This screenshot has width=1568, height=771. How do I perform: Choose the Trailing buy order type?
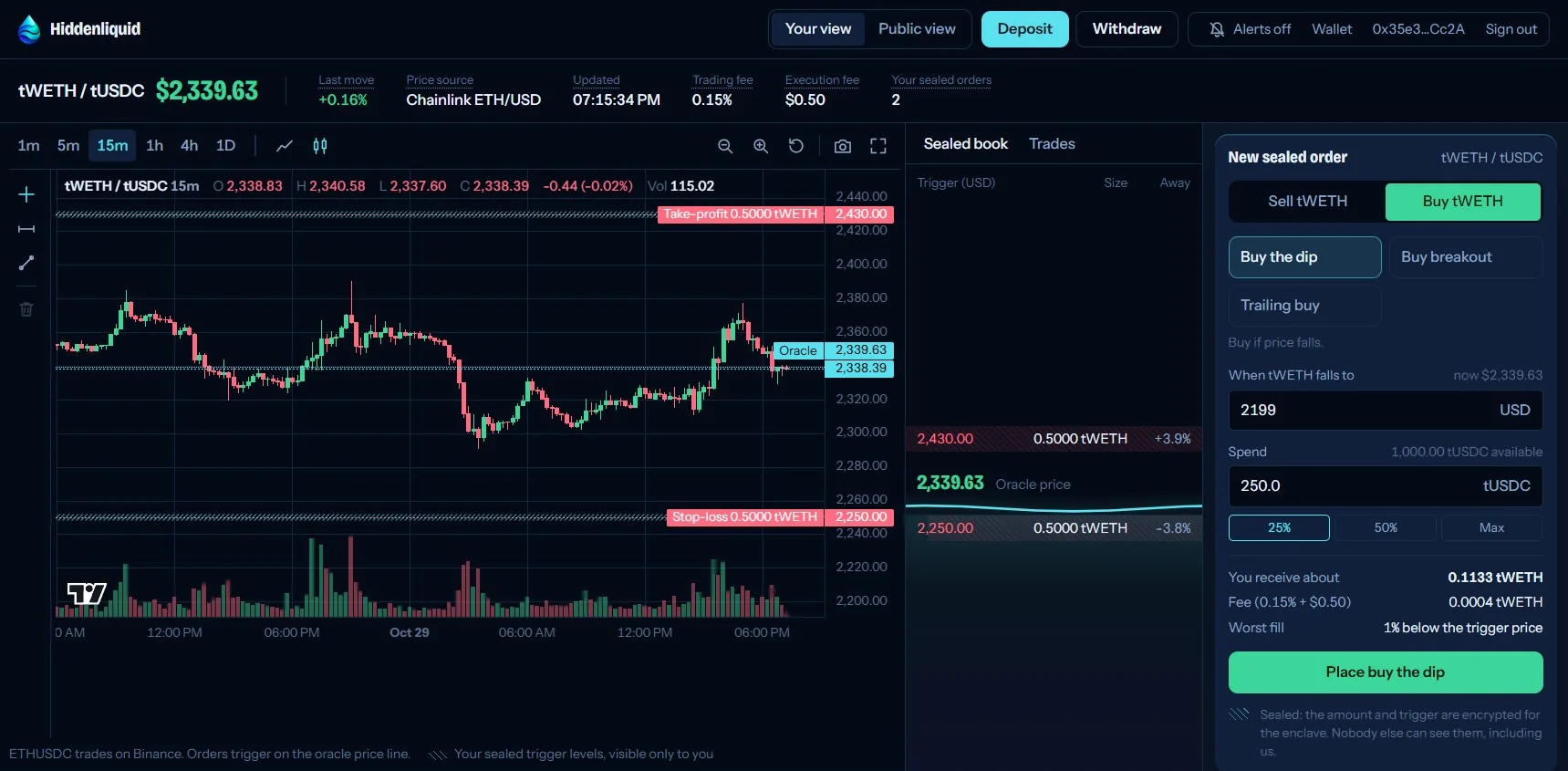click(x=1304, y=306)
